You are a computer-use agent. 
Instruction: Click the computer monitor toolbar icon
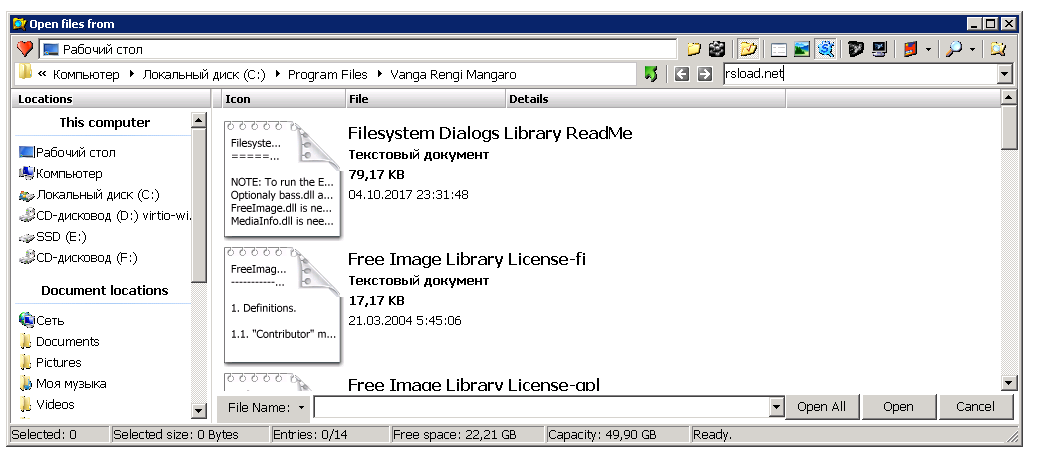pyautogui.click(x=879, y=49)
